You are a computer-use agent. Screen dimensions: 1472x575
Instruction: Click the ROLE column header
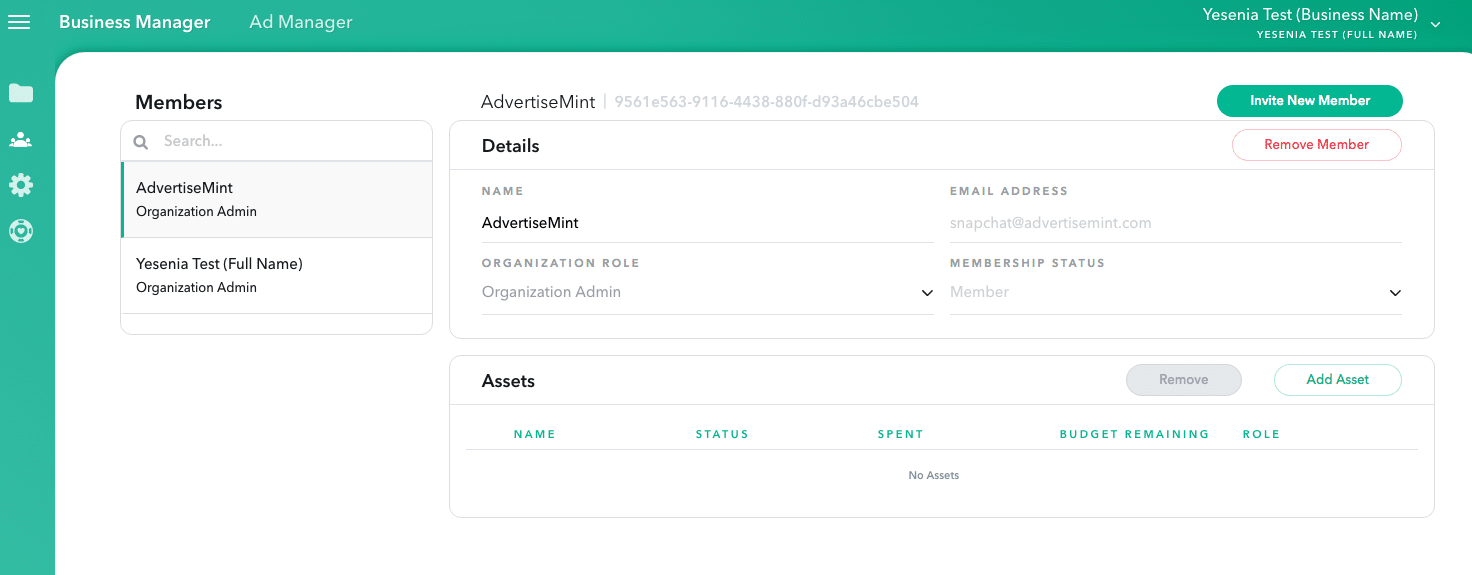tap(1261, 434)
